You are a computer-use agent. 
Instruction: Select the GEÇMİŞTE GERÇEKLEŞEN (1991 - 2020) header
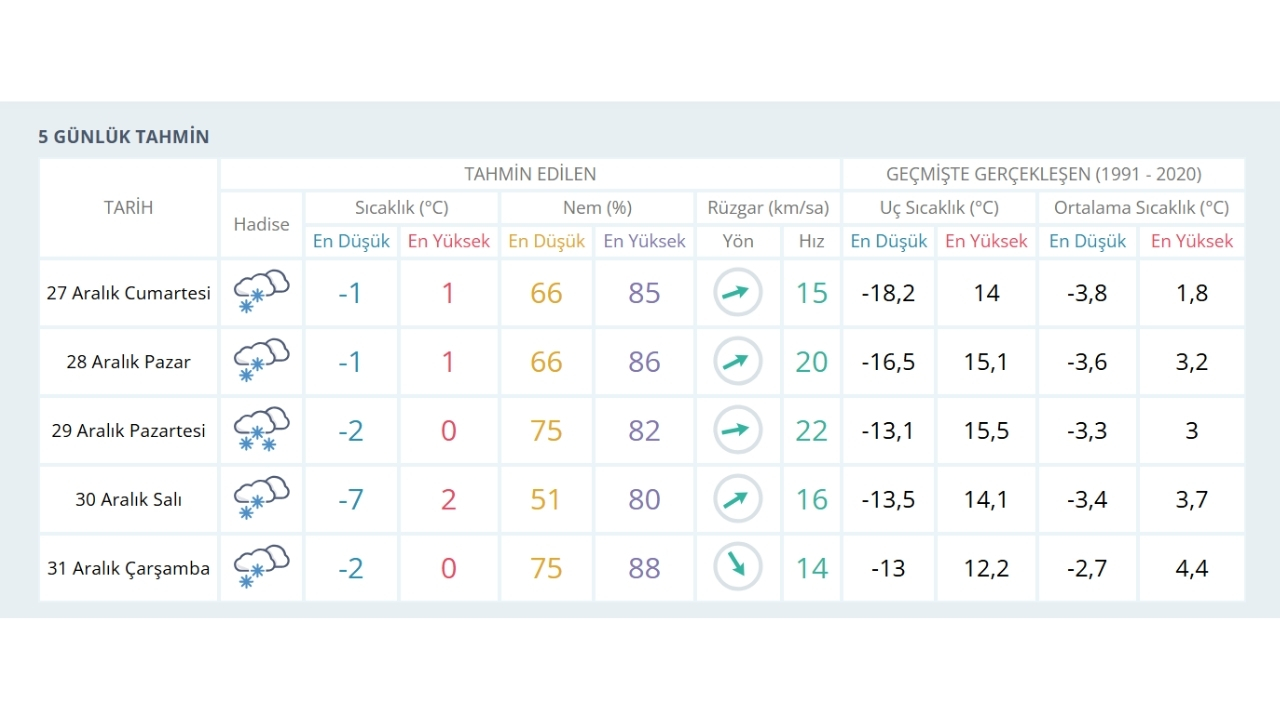(x=1043, y=174)
